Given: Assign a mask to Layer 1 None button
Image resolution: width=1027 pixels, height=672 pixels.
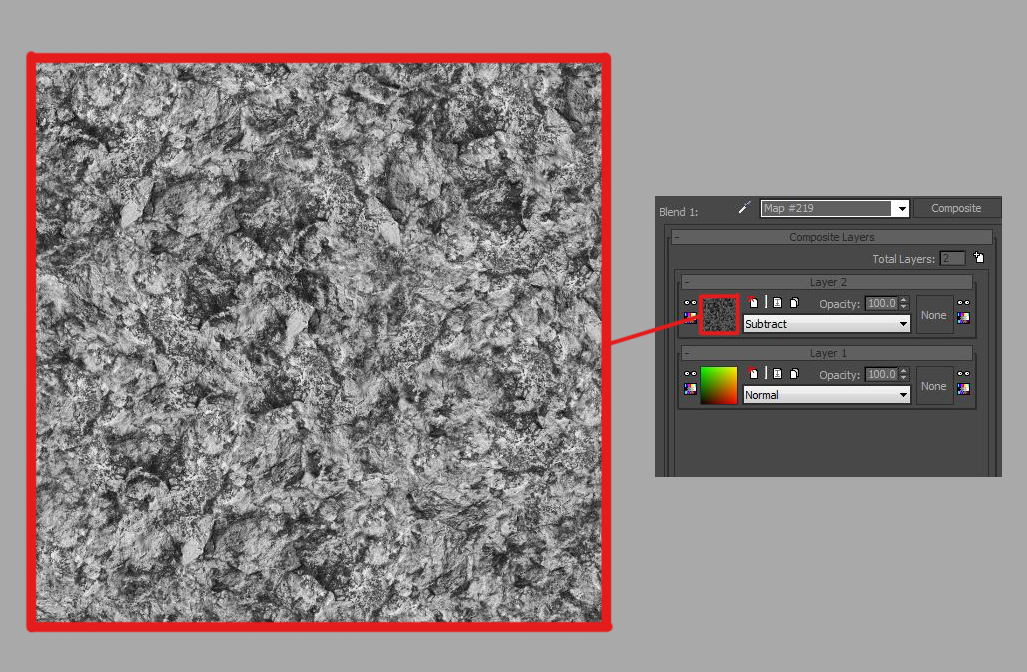Looking at the screenshot, I should click(933, 386).
